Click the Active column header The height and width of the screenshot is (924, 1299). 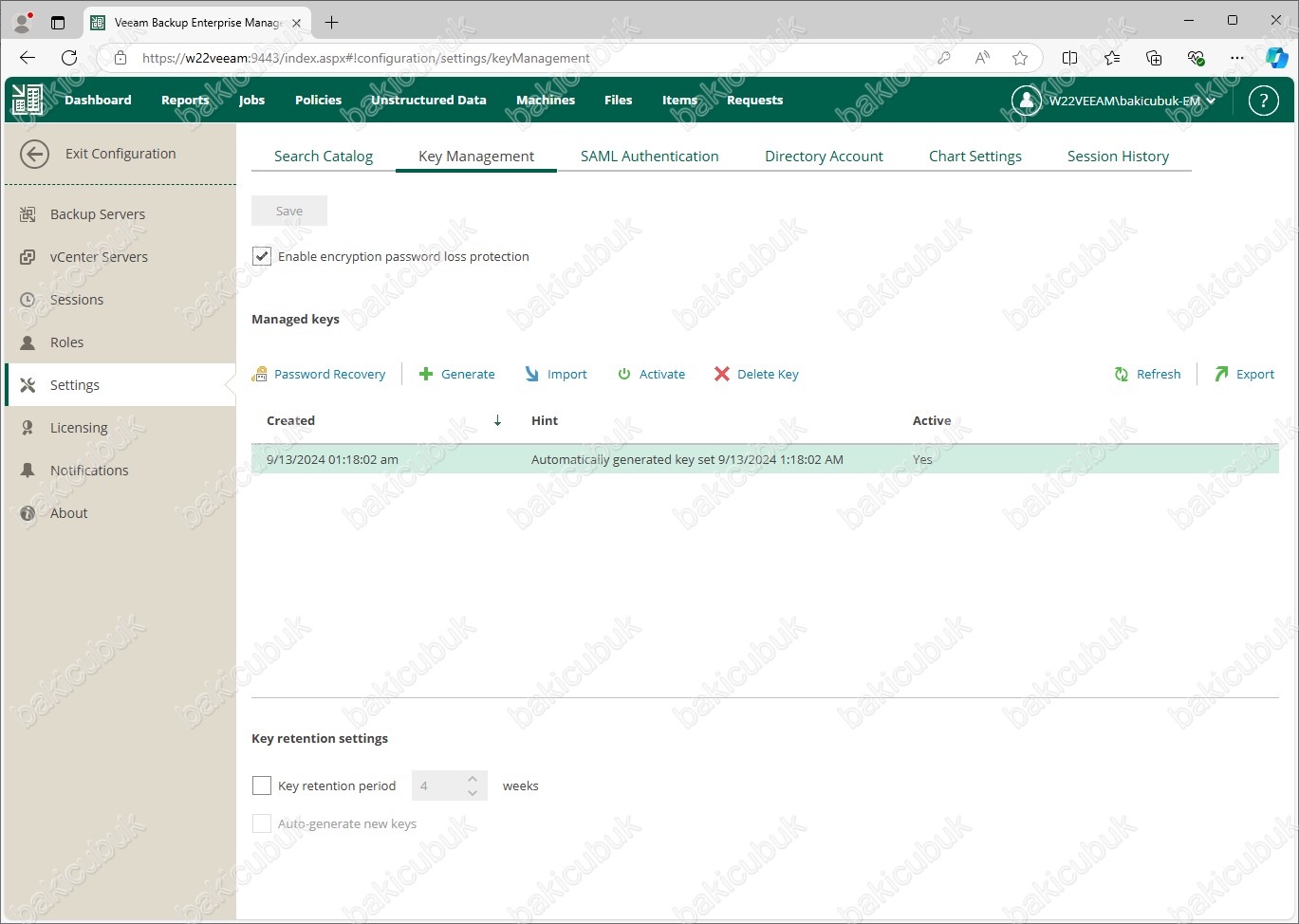(x=932, y=420)
